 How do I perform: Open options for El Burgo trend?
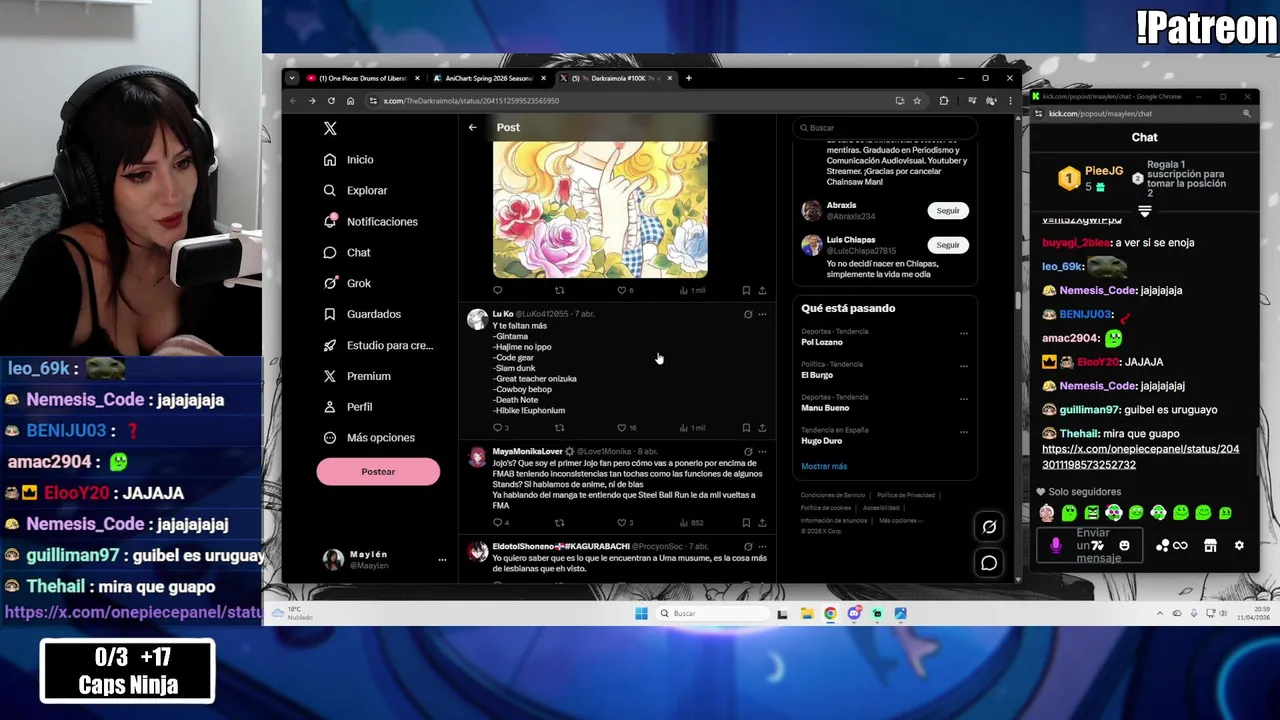point(964,366)
